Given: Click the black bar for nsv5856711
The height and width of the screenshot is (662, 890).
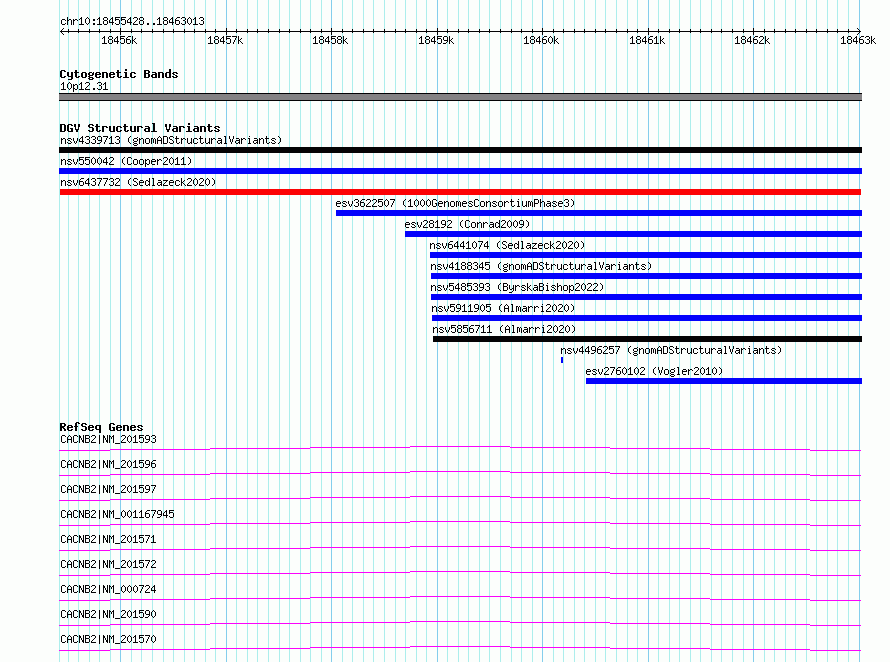Looking at the screenshot, I should pos(648,339).
